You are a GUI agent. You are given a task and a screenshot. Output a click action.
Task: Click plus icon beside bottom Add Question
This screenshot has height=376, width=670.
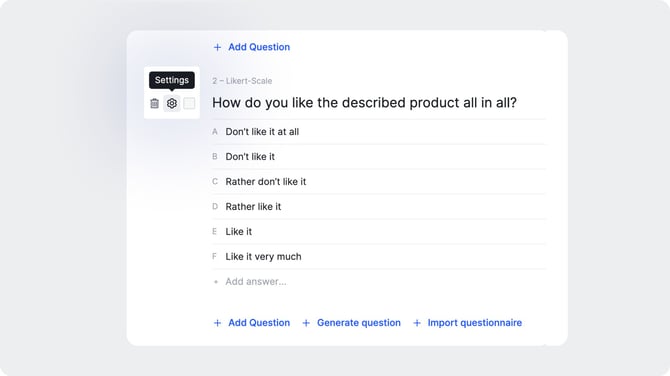tap(217, 323)
